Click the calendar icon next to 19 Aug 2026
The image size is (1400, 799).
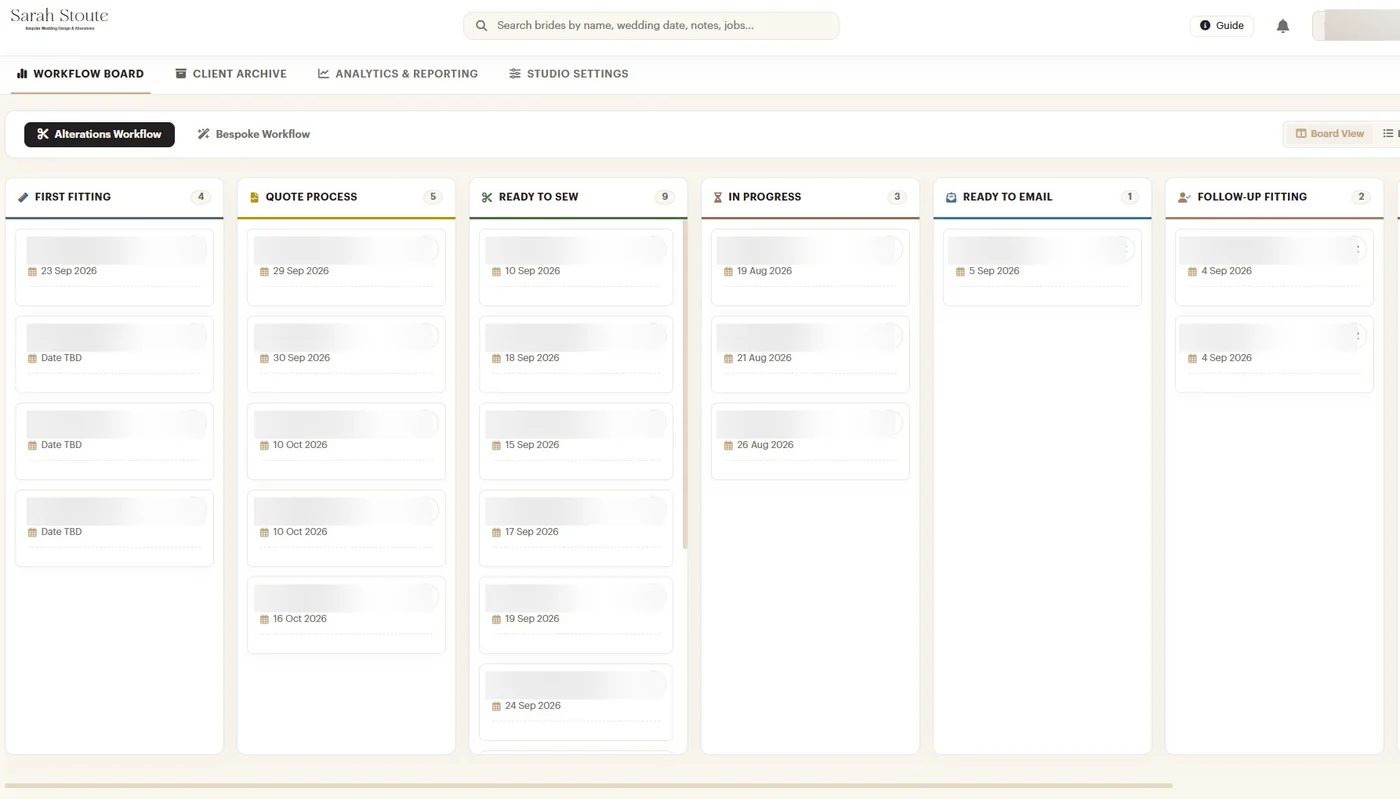click(728, 271)
